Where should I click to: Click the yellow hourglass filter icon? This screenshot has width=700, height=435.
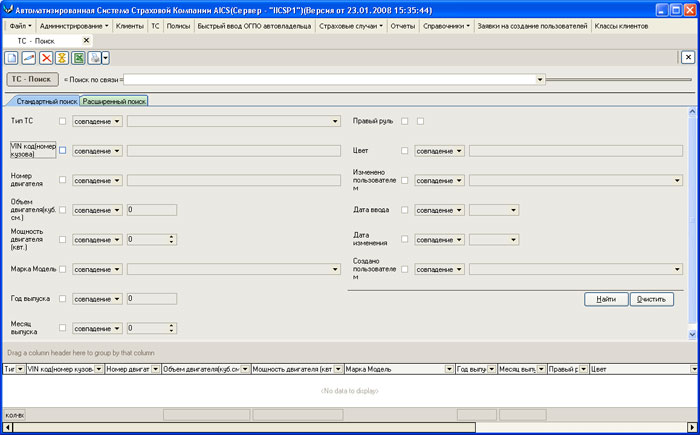click(x=61, y=58)
